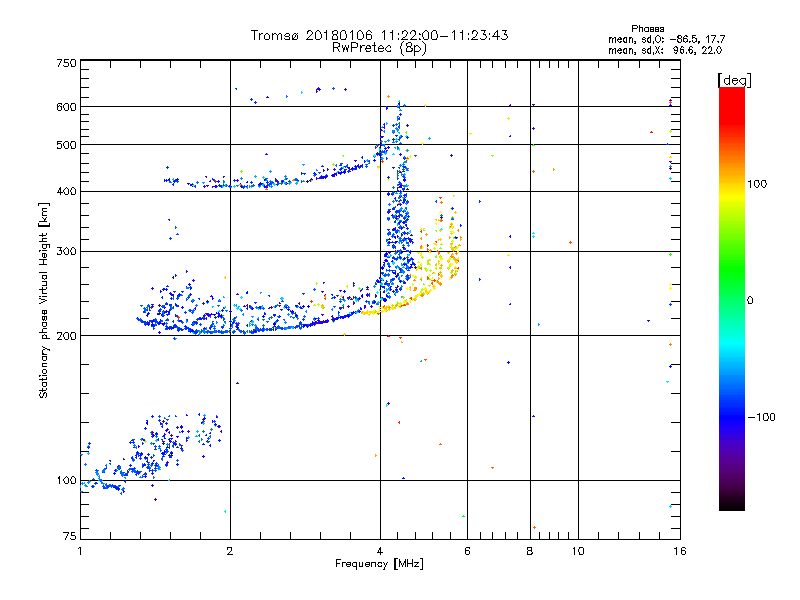
Task: Click the y-axis label '75'
Action: 70,536
